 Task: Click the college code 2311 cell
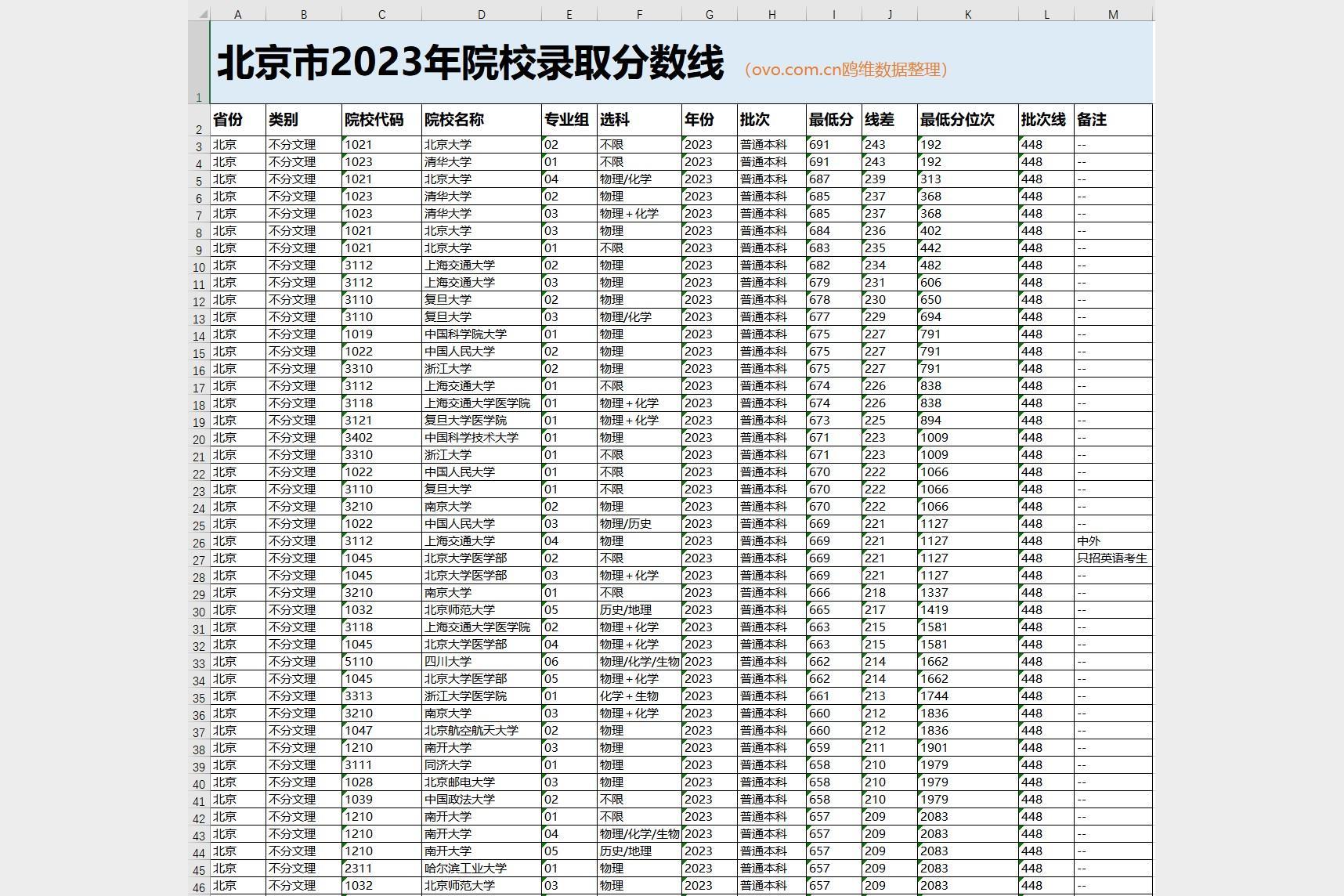pyautogui.click(x=381, y=869)
